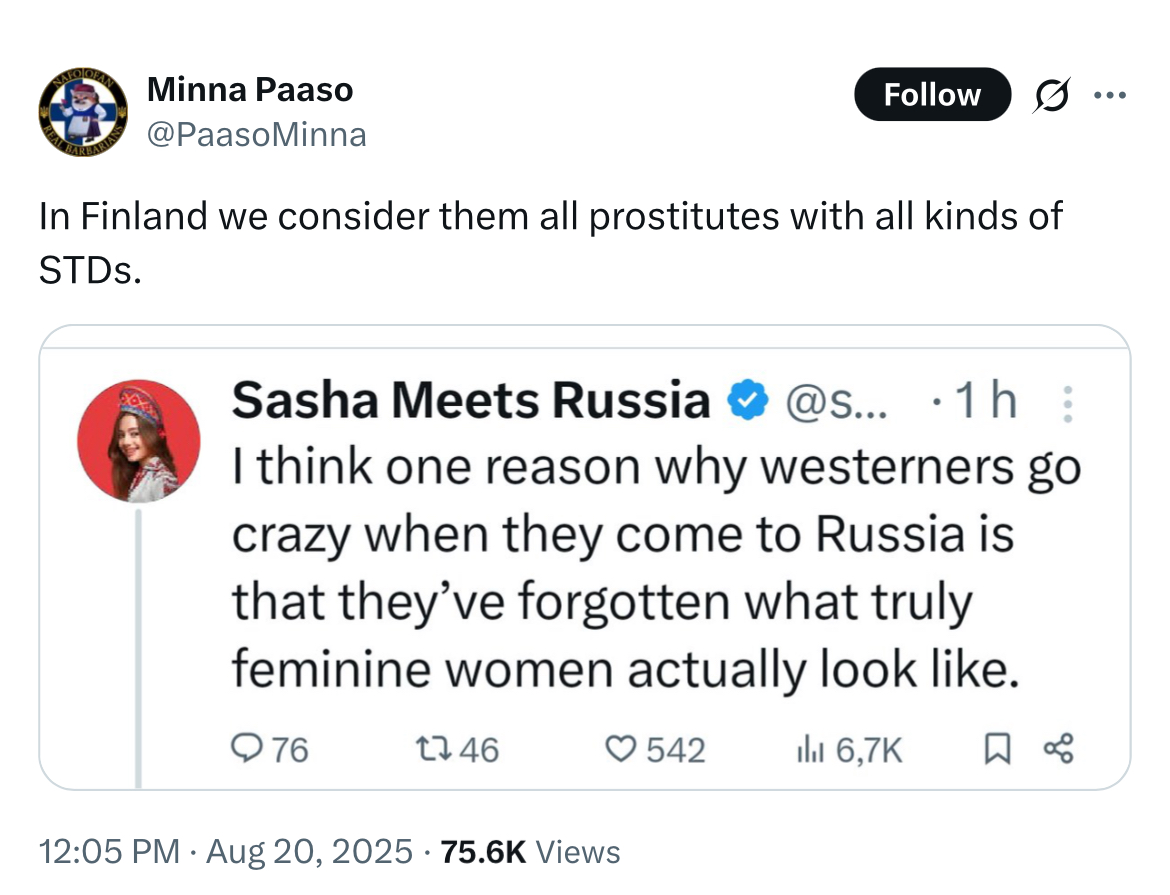Click Sasha Meets Russia profile picture
Viewport: 1170px width, 895px height.
tap(139, 440)
